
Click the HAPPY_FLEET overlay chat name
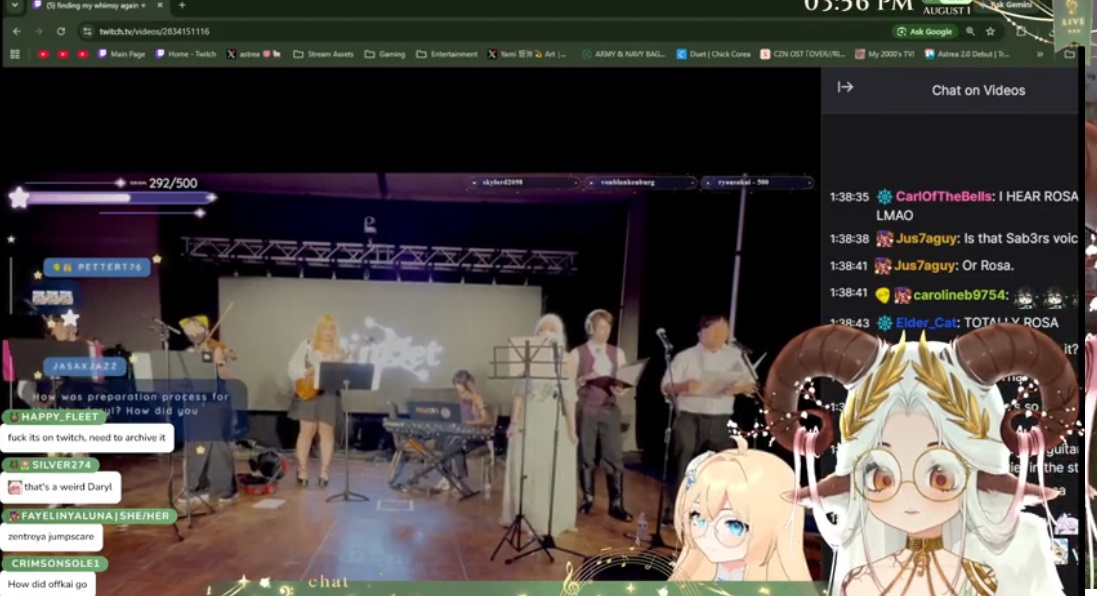tap(54, 416)
